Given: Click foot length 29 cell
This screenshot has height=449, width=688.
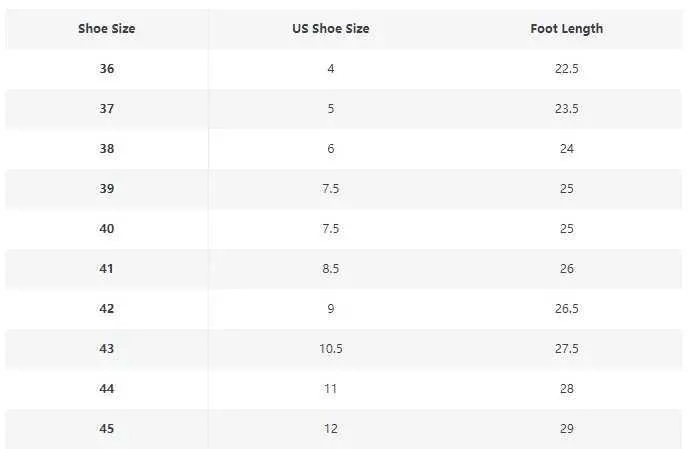Looking at the screenshot, I should [x=566, y=428].
